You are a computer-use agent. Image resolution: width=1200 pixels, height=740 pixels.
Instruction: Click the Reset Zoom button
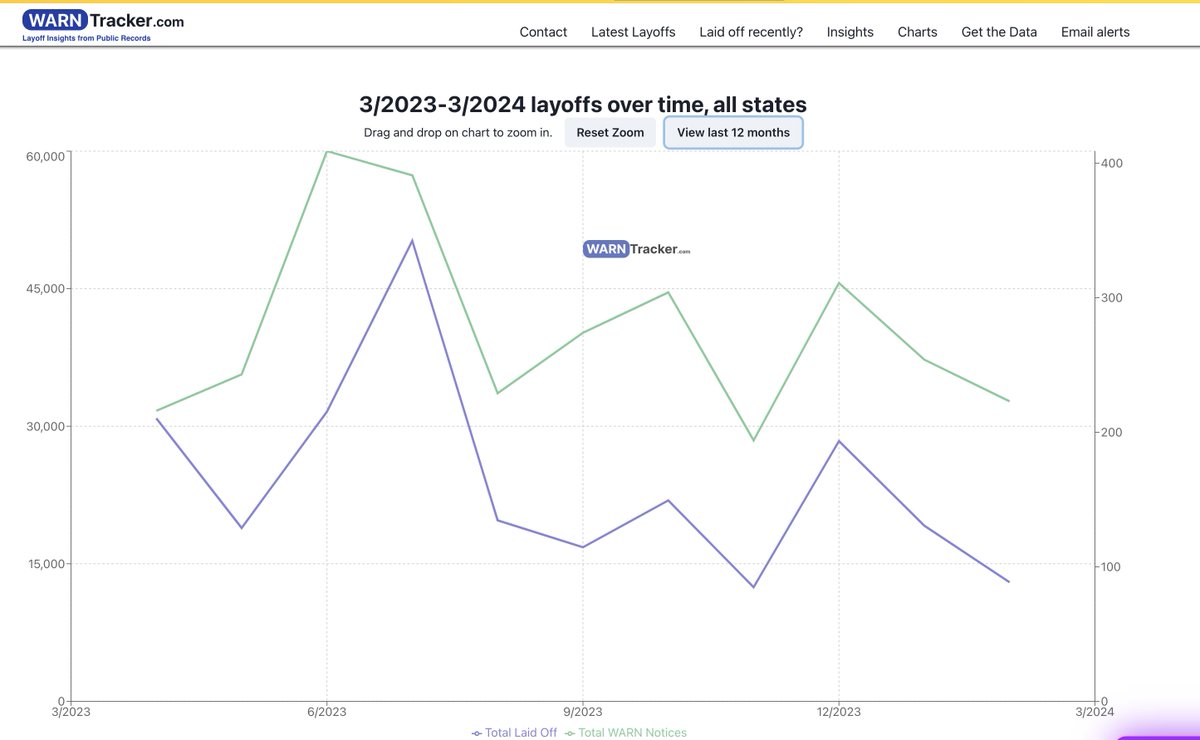click(x=610, y=132)
